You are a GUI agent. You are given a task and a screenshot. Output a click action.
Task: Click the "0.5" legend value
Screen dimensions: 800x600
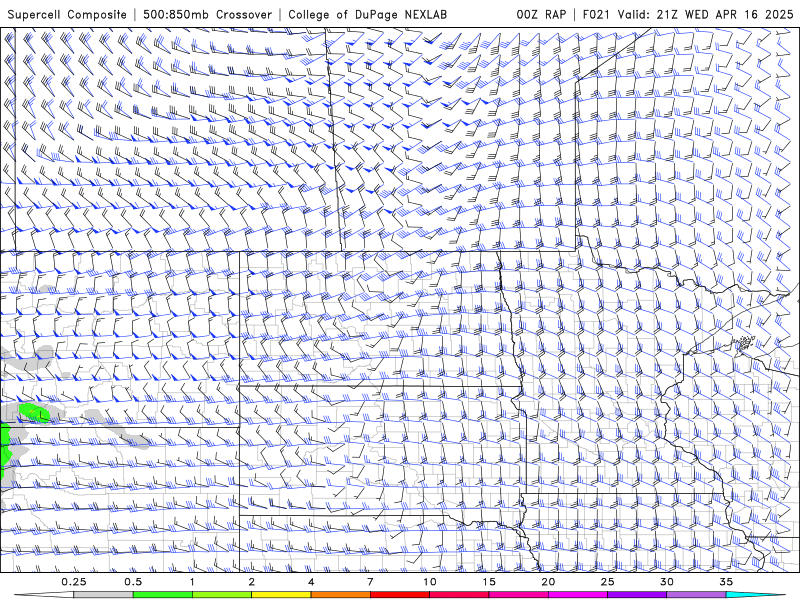[x=133, y=582]
